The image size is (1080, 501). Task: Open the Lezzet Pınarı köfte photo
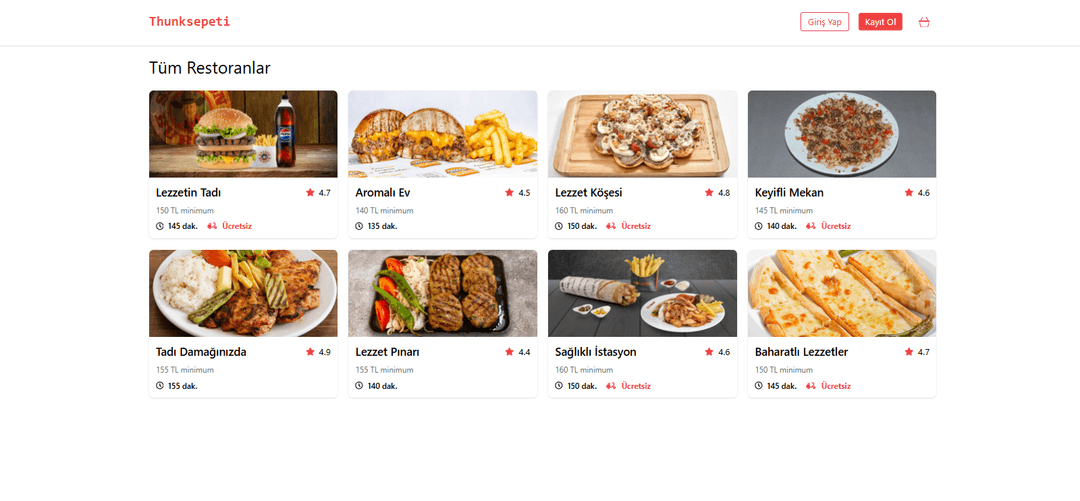click(x=443, y=294)
